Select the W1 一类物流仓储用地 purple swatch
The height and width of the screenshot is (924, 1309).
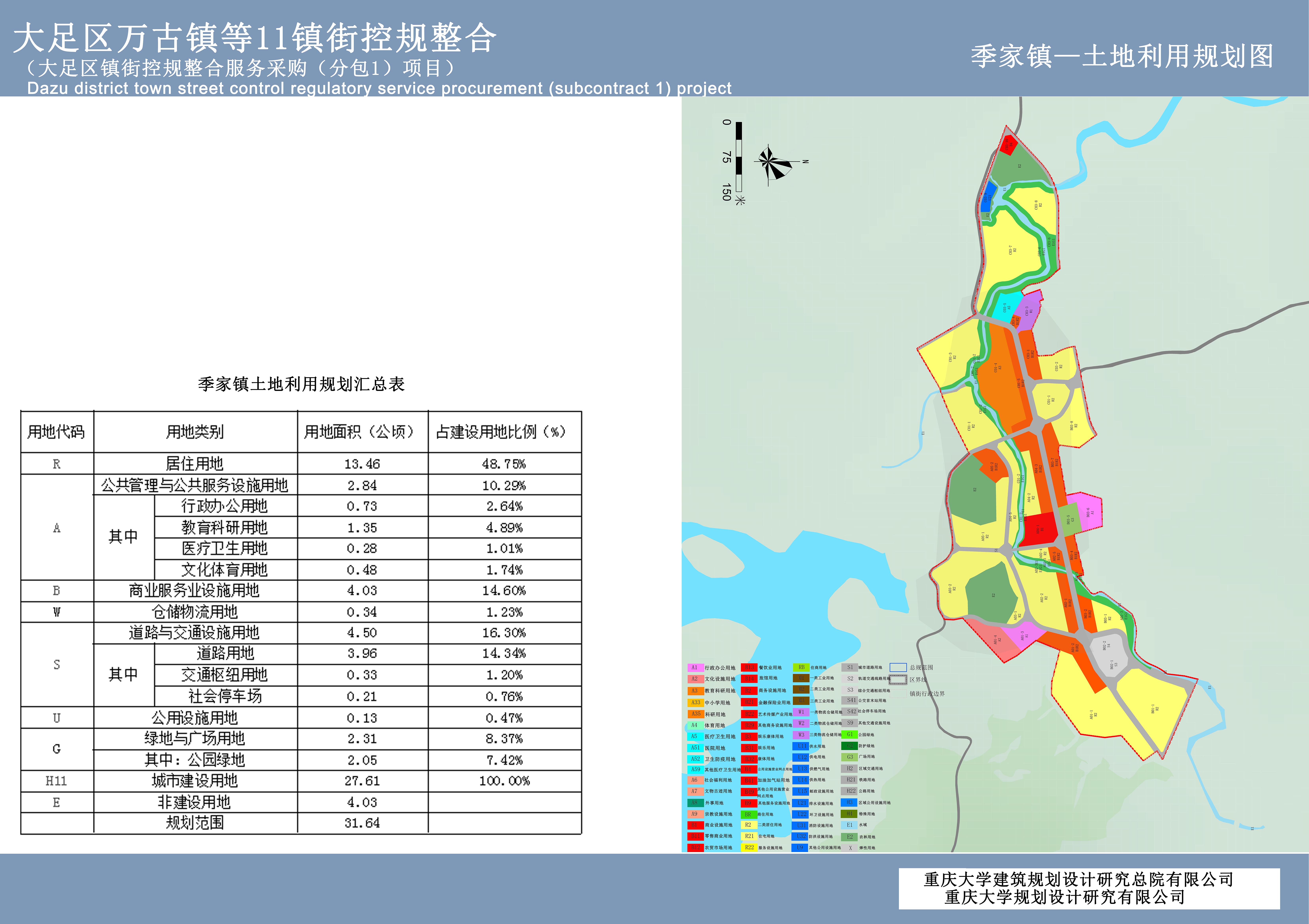click(801, 712)
